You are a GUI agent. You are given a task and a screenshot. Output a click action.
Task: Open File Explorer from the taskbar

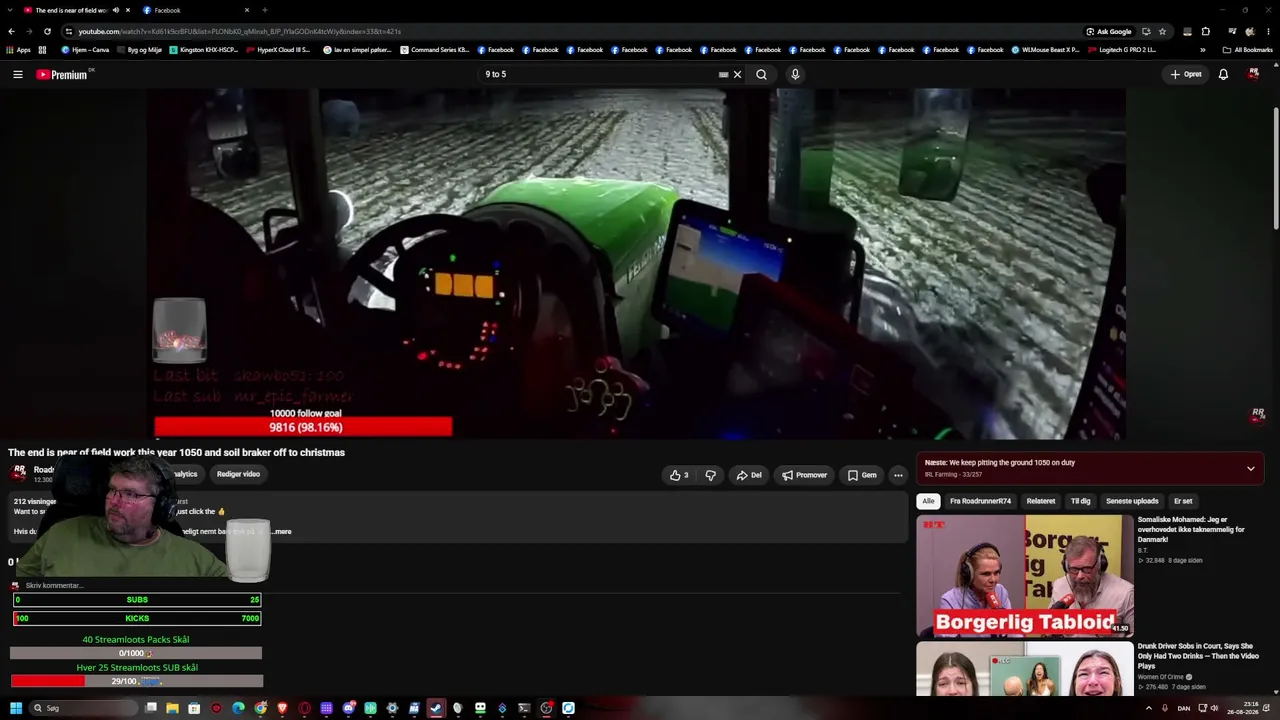pyautogui.click(x=172, y=708)
